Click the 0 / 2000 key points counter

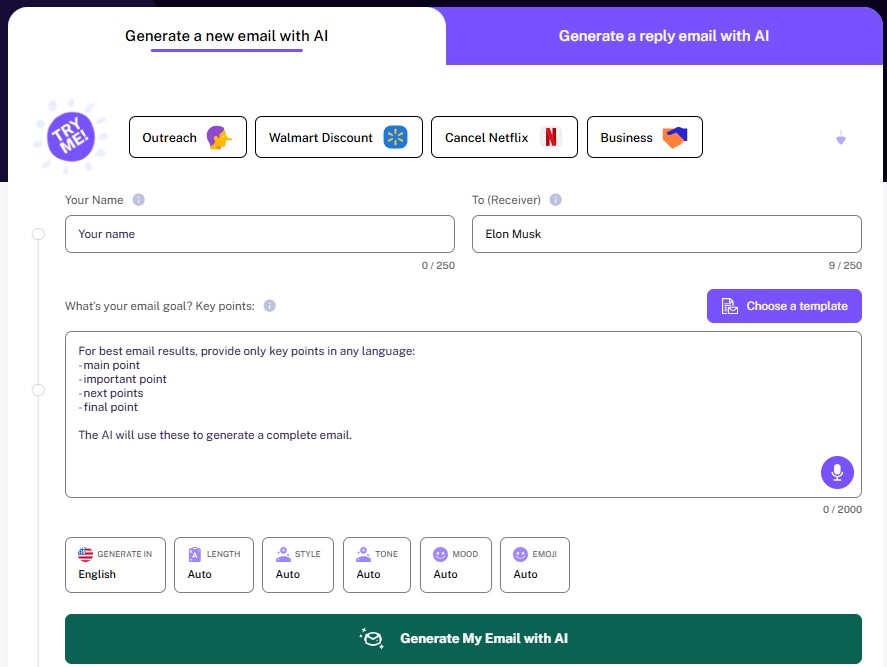point(842,509)
